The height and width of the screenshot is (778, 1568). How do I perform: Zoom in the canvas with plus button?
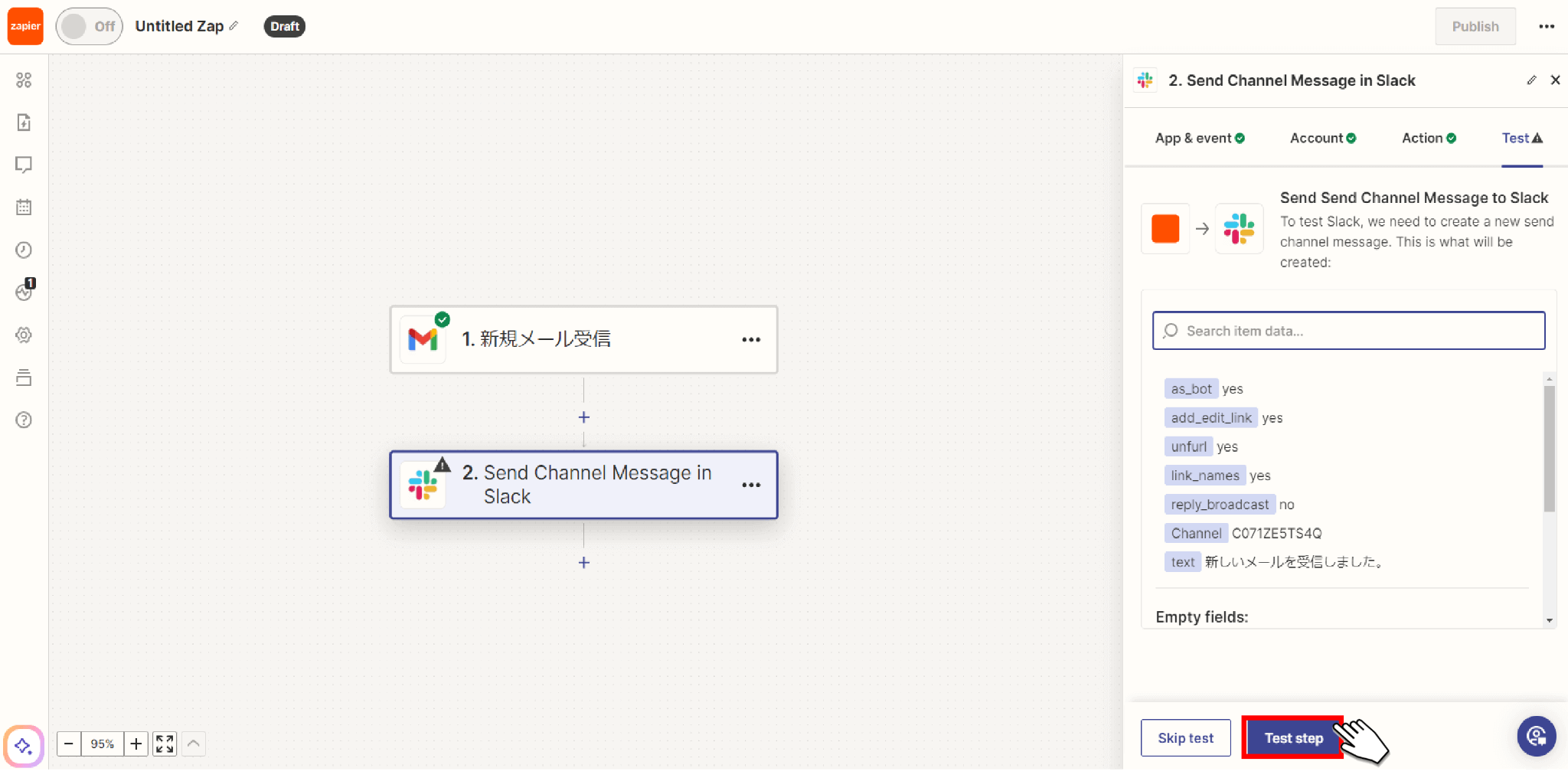pos(136,744)
